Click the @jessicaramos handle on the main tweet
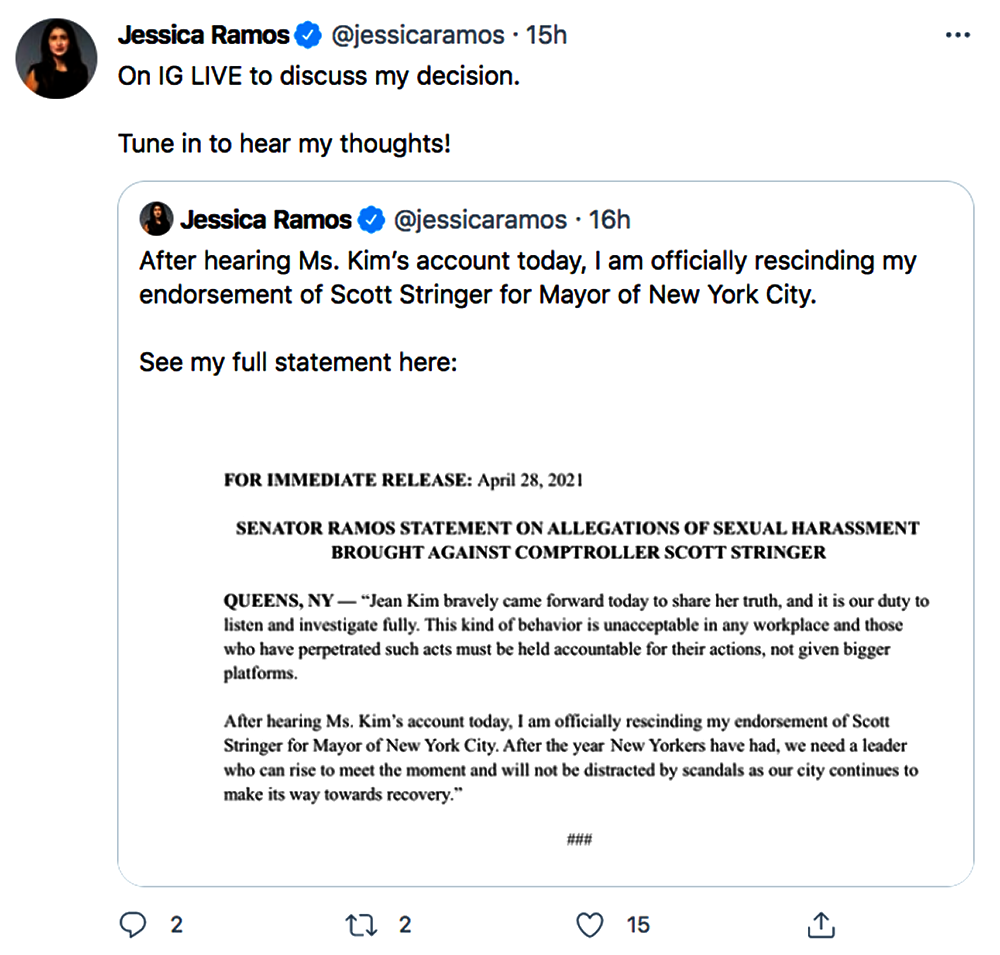 [x=417, y=35]
